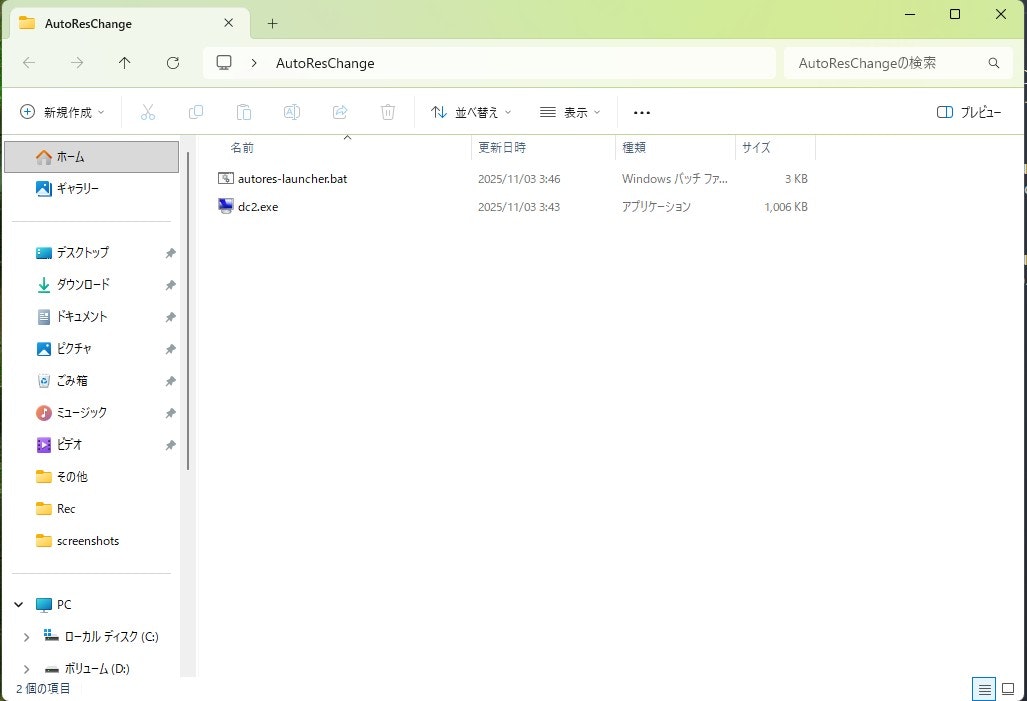Viewport: 1027px width, 701px height.
Task: Click the AutoResChangeの検索 search field
Action: (898, 63)
